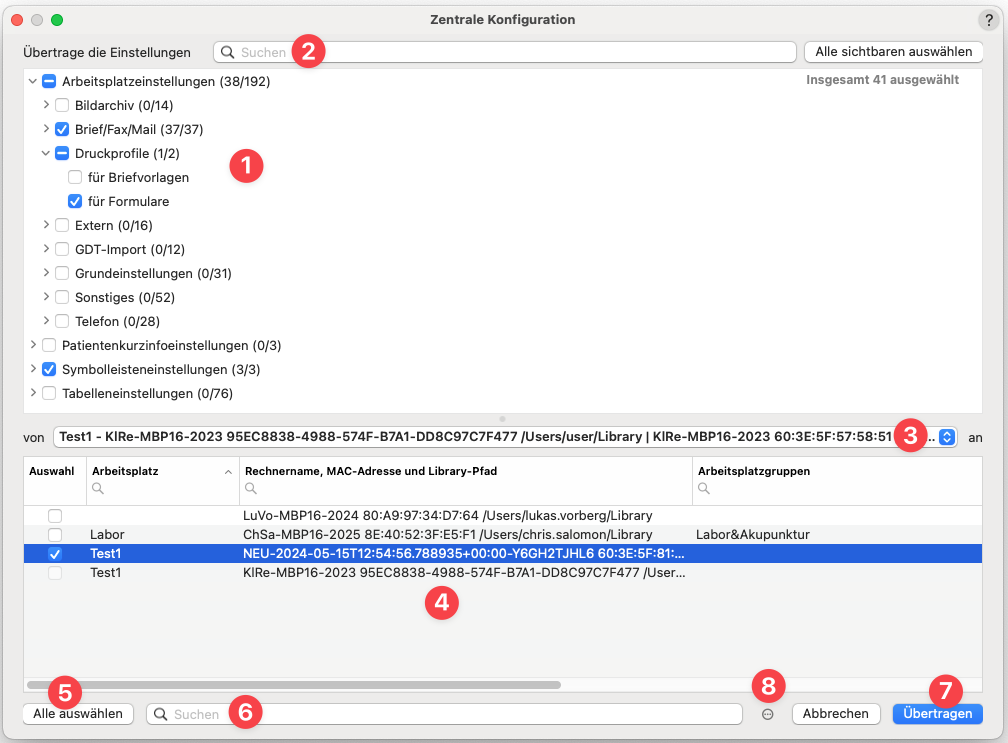The image size is (1008, 743).
Task: Open the 'von' source workstation dropdown
Action: 505,437
